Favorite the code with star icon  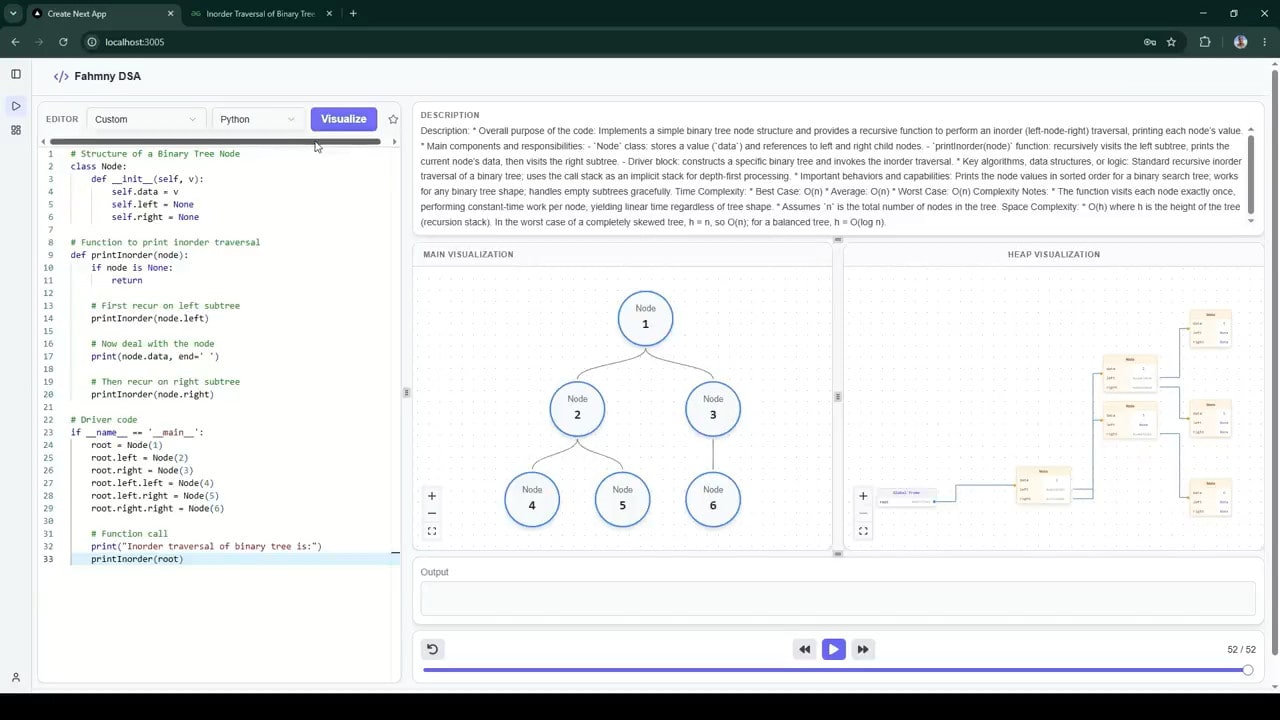[393, 119]
